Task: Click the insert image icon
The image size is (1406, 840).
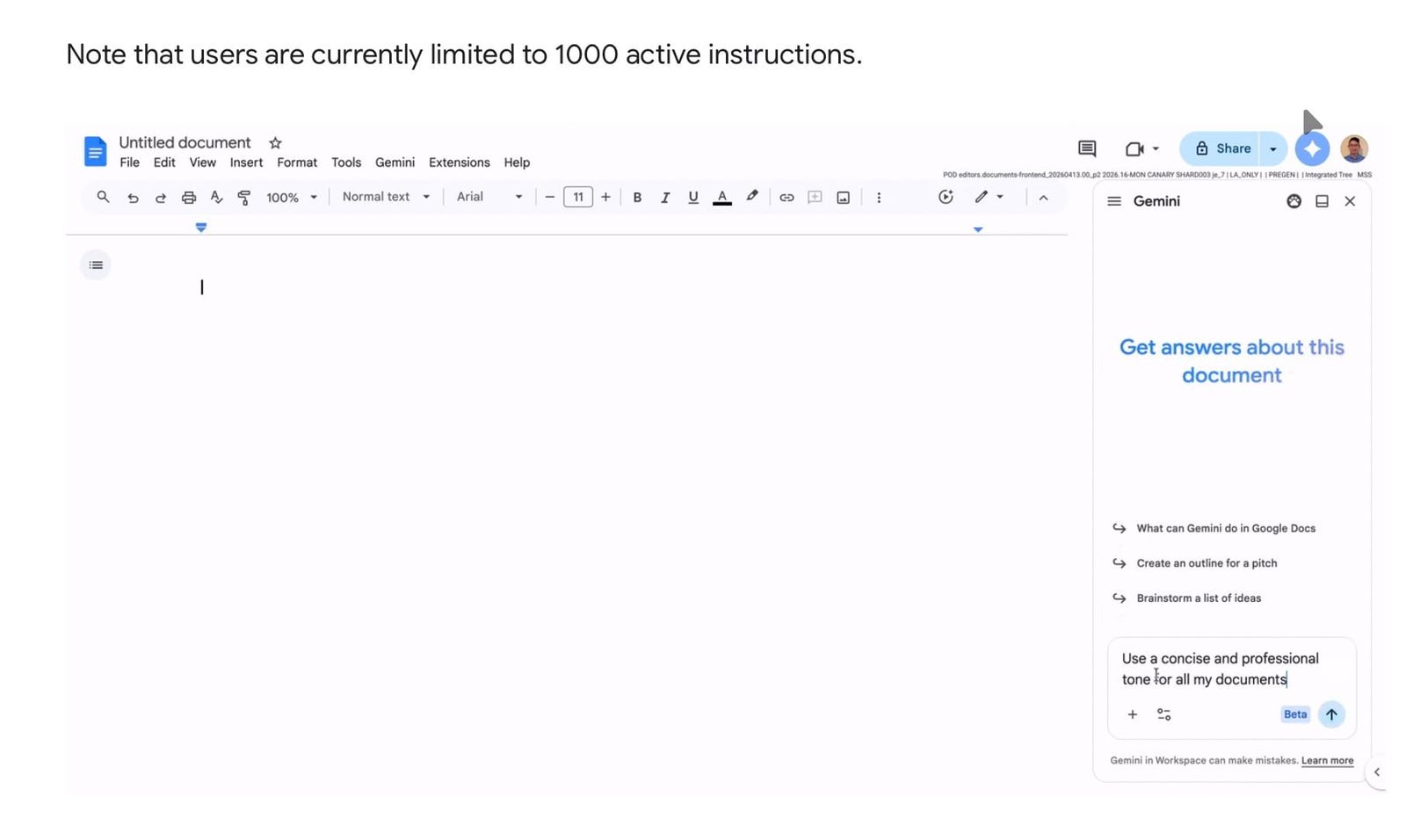Action: [x=843, y=198]
